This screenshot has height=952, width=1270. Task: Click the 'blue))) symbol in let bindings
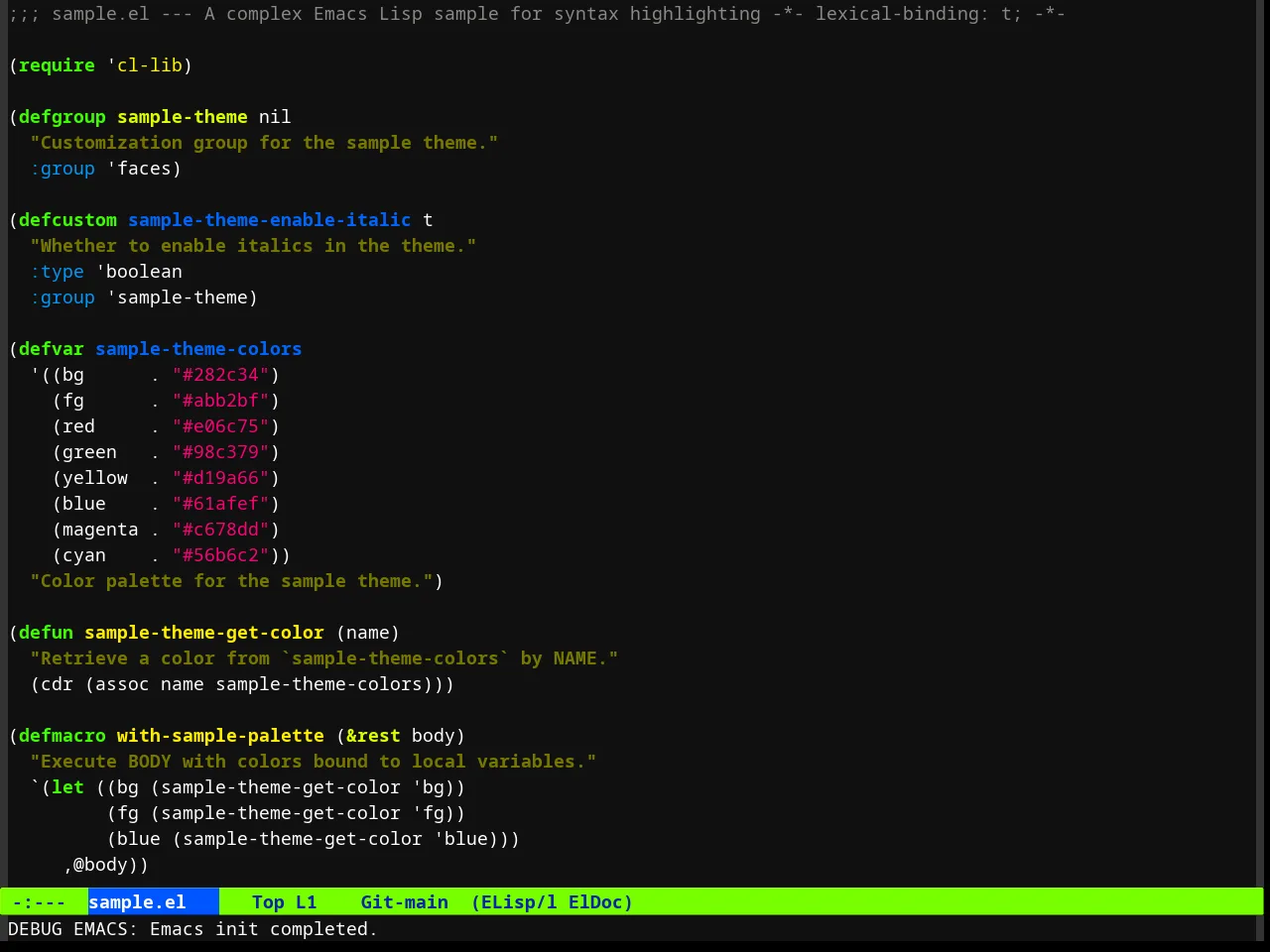476,839
